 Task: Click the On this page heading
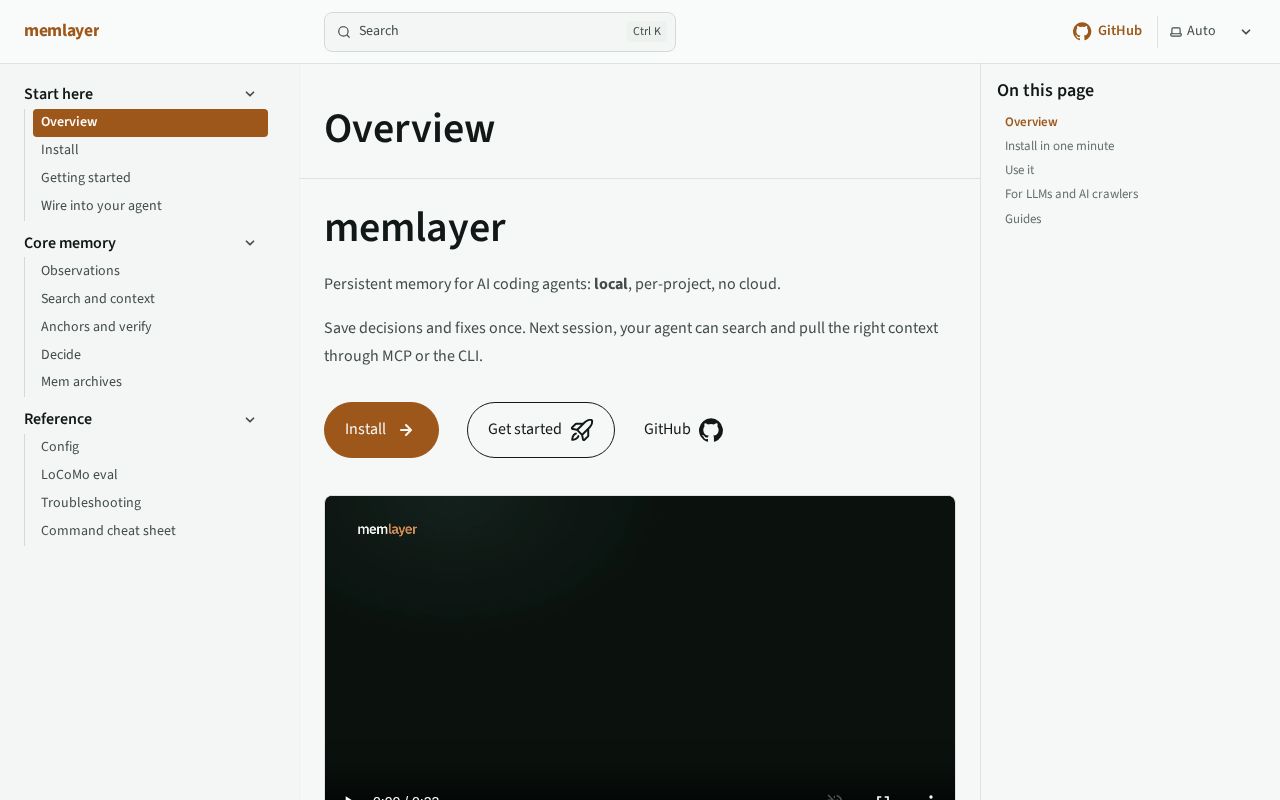1045,90
